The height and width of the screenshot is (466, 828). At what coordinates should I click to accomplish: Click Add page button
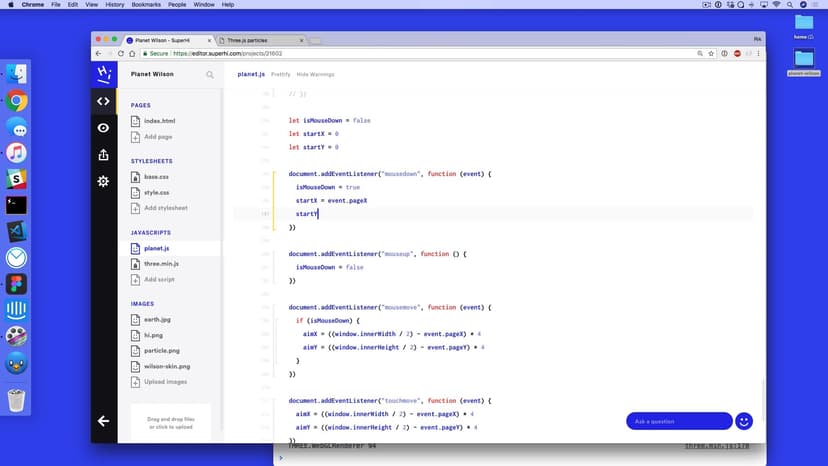pyautogui.click(x=158, y=136)
